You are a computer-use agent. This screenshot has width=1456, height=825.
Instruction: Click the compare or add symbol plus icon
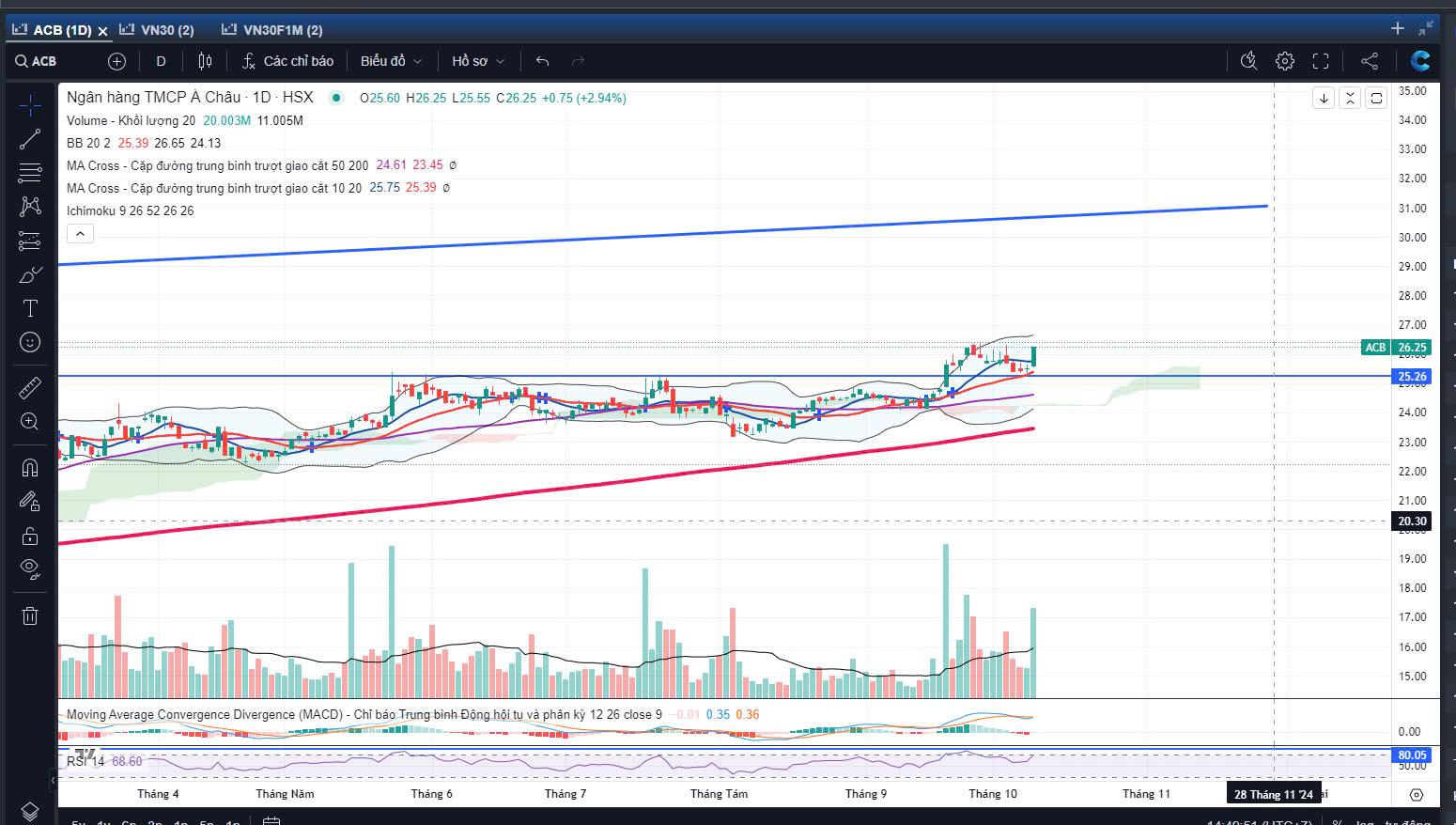(x=116, y=61)
